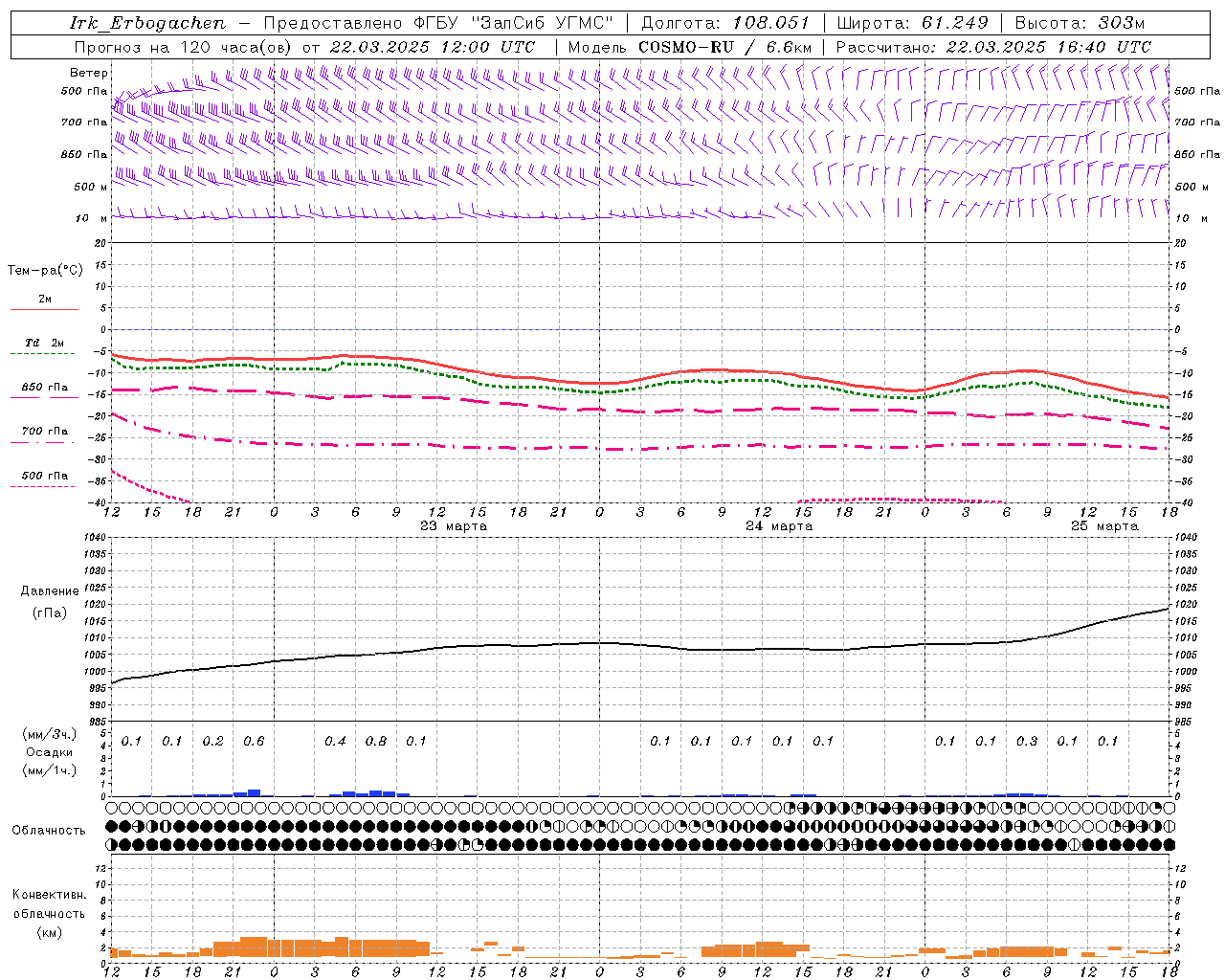
Task: Click the 700 гПа temperature legend entry
Action: click(x=45, y=431)
